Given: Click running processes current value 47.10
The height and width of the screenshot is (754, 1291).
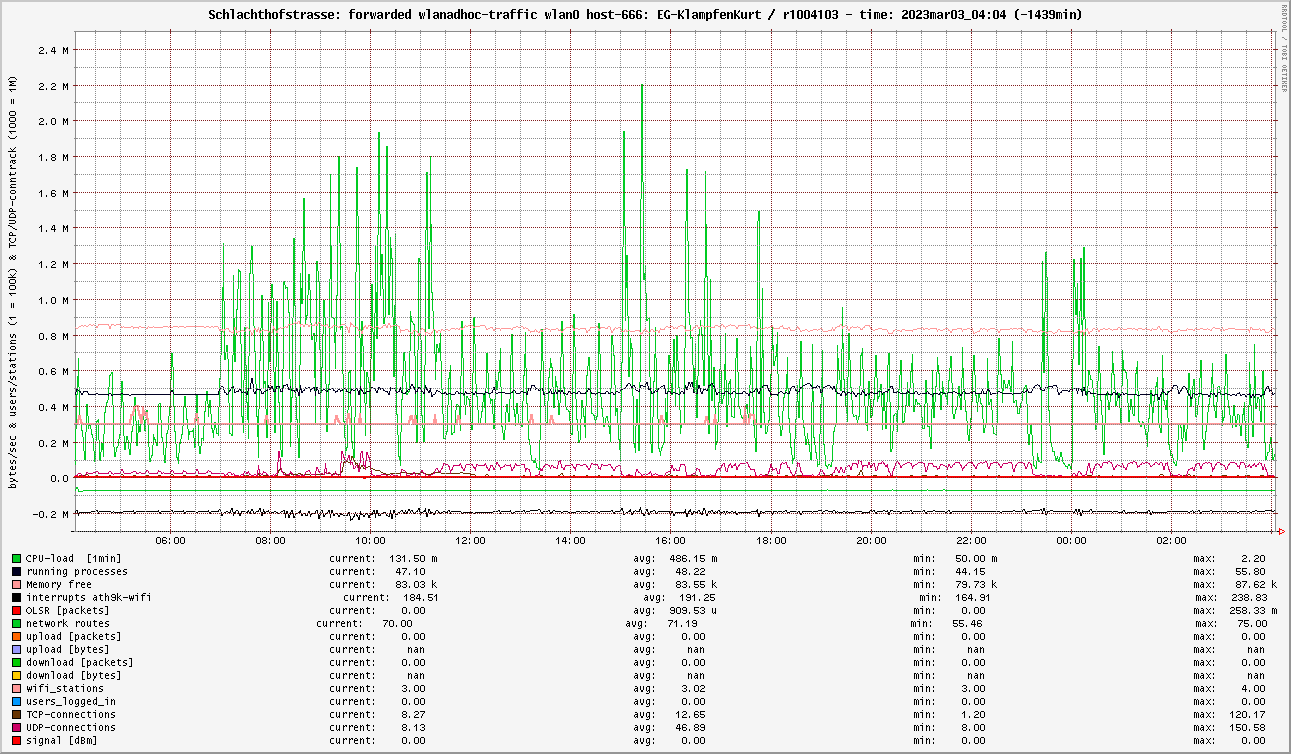Looking at the screenshot, I should click(410, 572).
